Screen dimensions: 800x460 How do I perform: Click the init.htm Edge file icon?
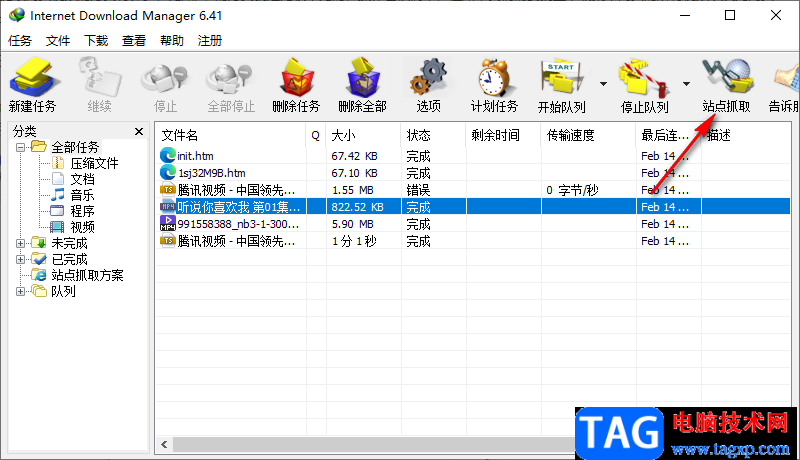click(167, 156)
